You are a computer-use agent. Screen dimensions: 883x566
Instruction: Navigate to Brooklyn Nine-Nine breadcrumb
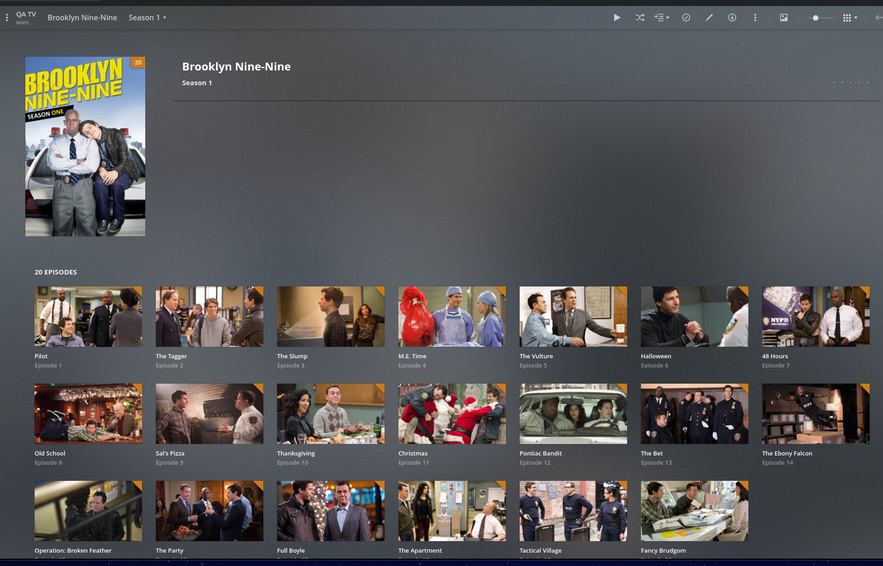pyautogui.click(x=82, y=17)
